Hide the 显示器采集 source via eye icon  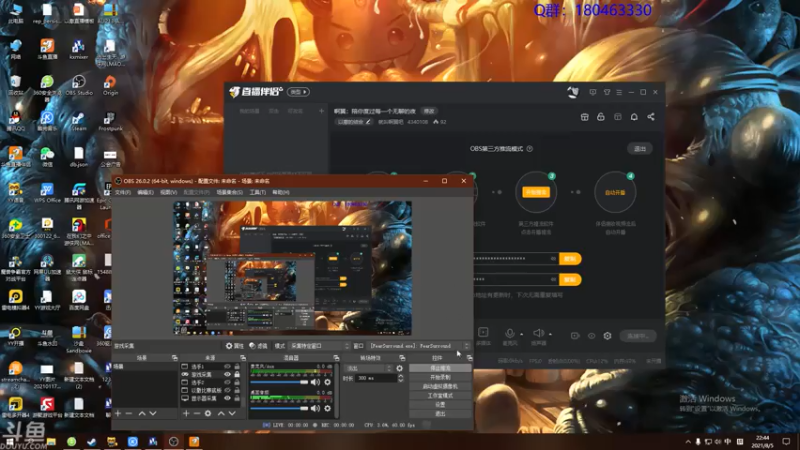(x=228, y=398)
